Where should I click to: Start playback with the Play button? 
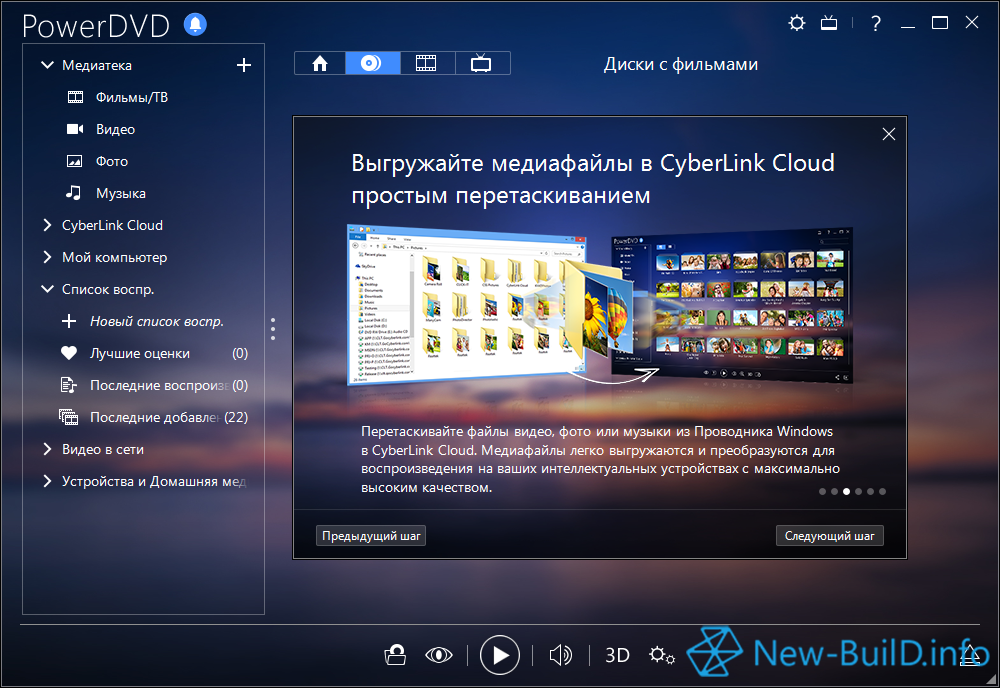click(x=499, y=655)
